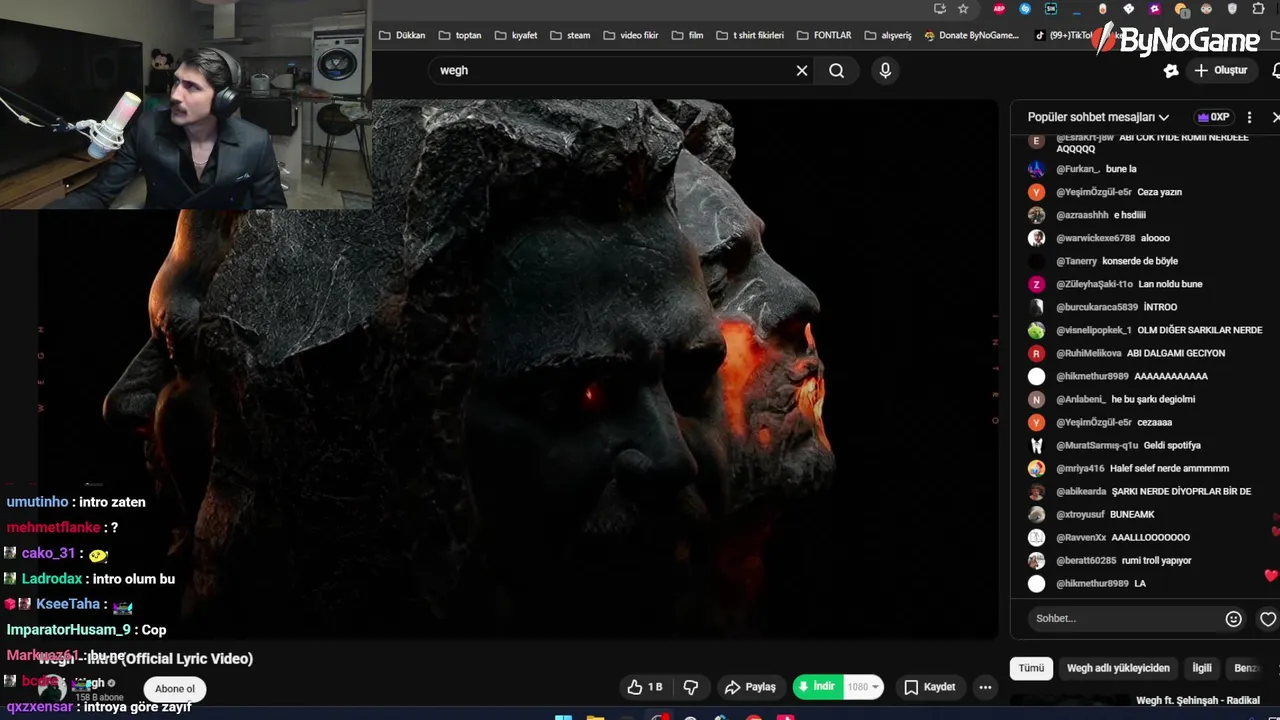Open the Windows Start menu
1280x720 pixels.
point(563,717)
